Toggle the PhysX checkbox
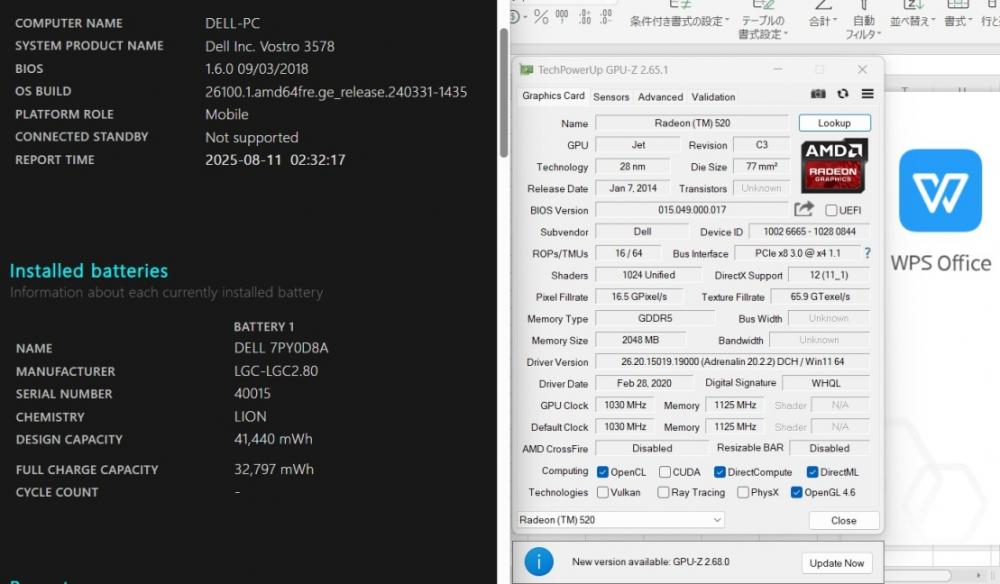Viewport: 1000px width, 584px height. [x=743, y=492]
